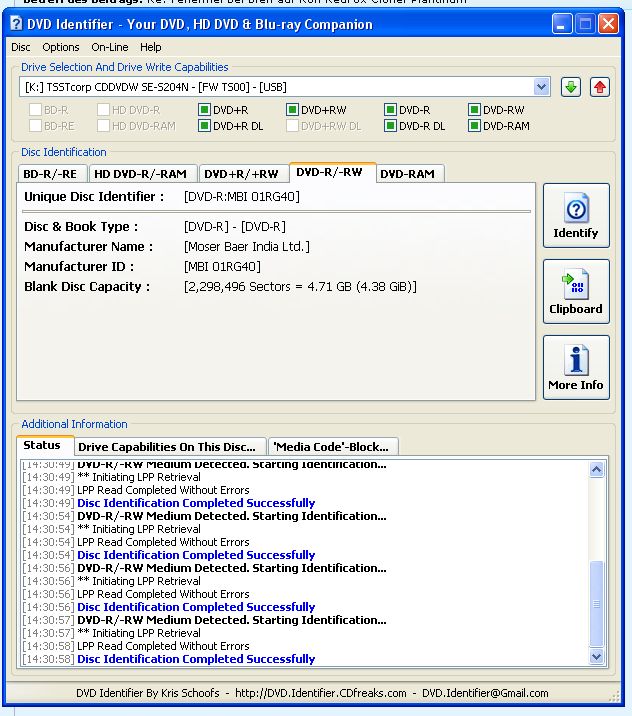Screen dimensions: 632x716
Task: Open the More Info button
Action: 576,367
